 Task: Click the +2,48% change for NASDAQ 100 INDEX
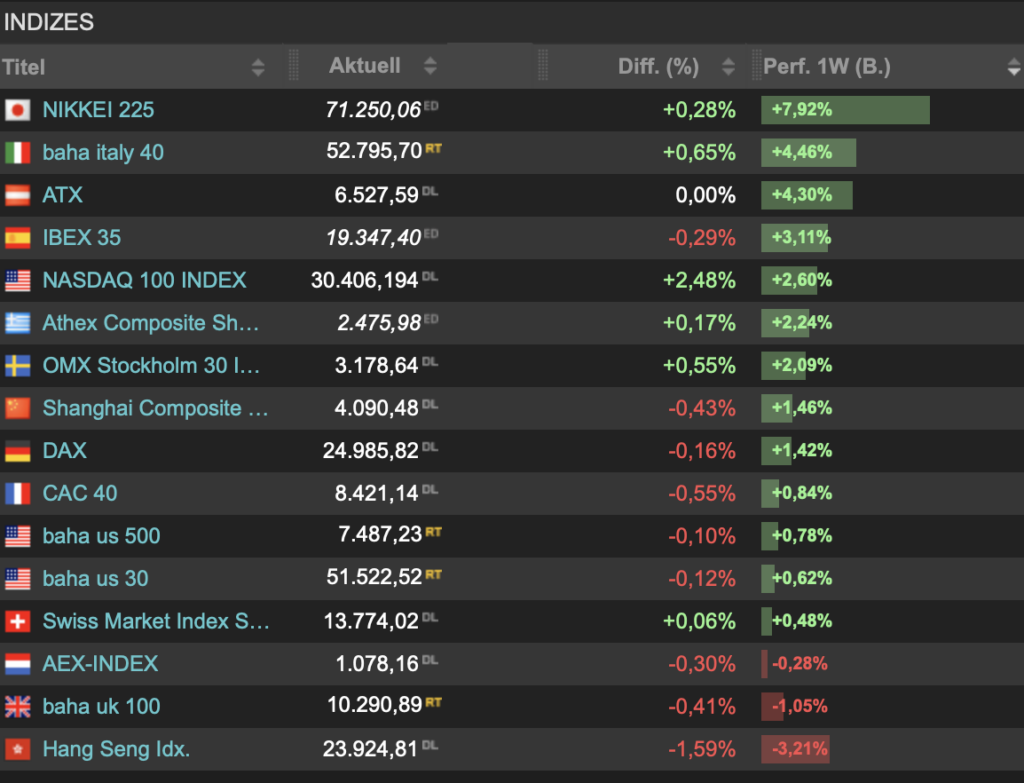pos(699,280)
